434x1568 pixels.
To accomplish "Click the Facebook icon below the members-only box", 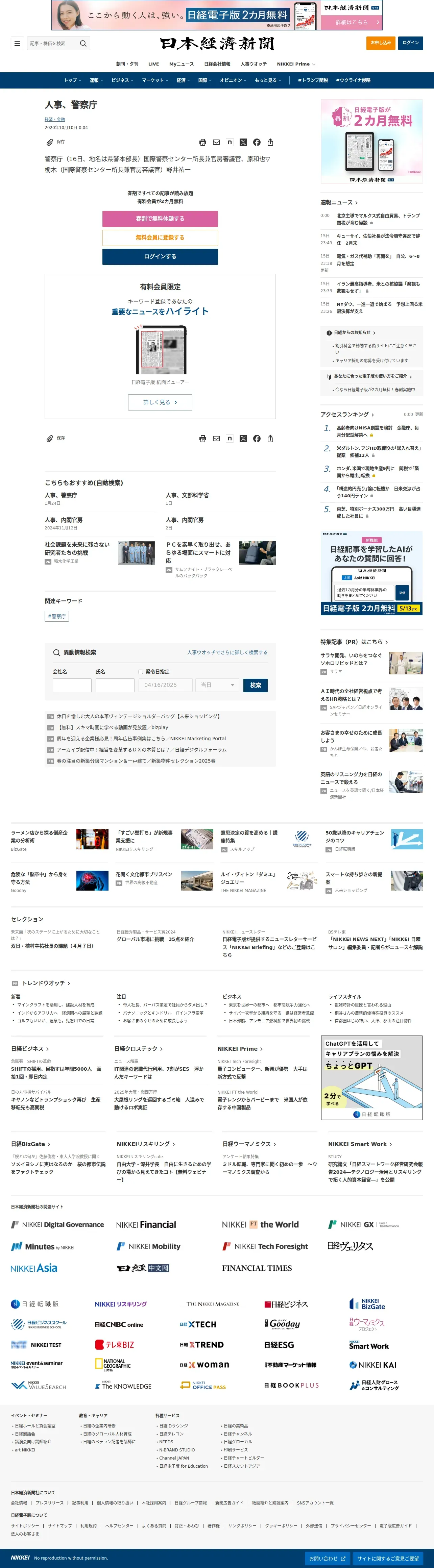I will [257, 438].
